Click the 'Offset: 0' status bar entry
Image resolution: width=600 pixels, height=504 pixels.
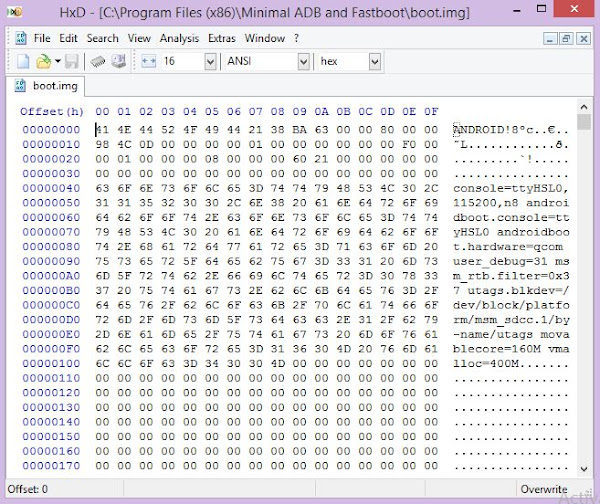(28, 489)
